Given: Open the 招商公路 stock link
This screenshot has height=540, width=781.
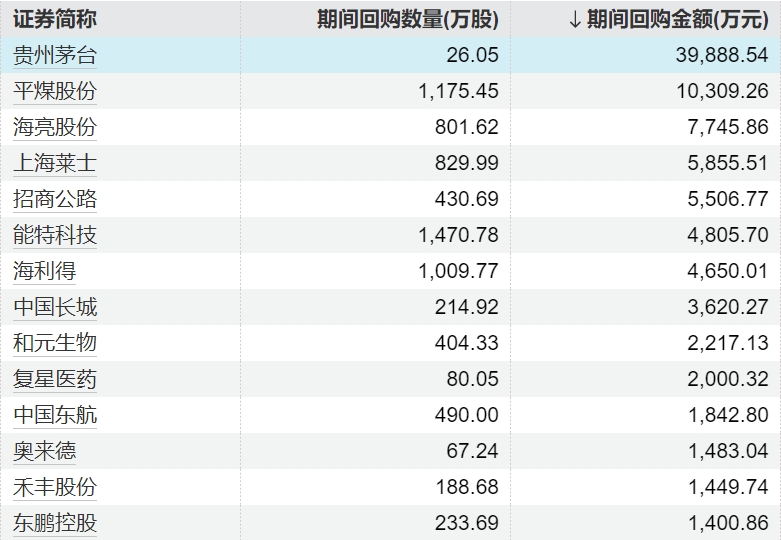Looking at the screenshot, I should click(55, 199).
